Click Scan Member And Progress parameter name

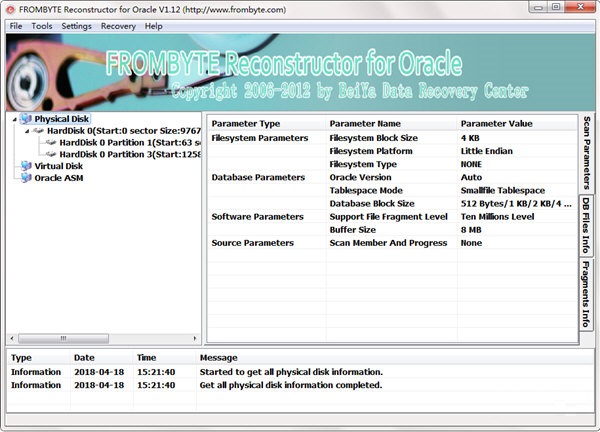click(x=388, y=243)
